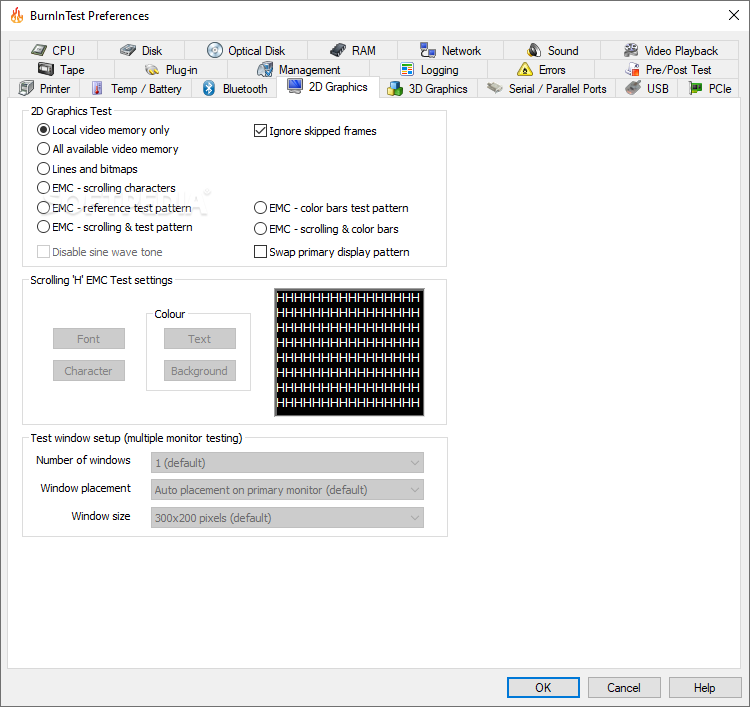The image size is (750, 707).
Task: Choose EMC - reference test pattern
Action: [x=114, y=208]
